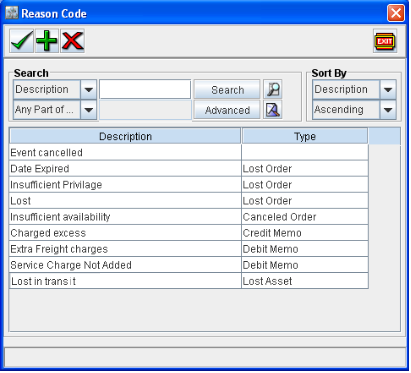Viewport: 411px width, 373px height.
Task: Click the EXIT icon in the toolbar
Action: (385, 41)
